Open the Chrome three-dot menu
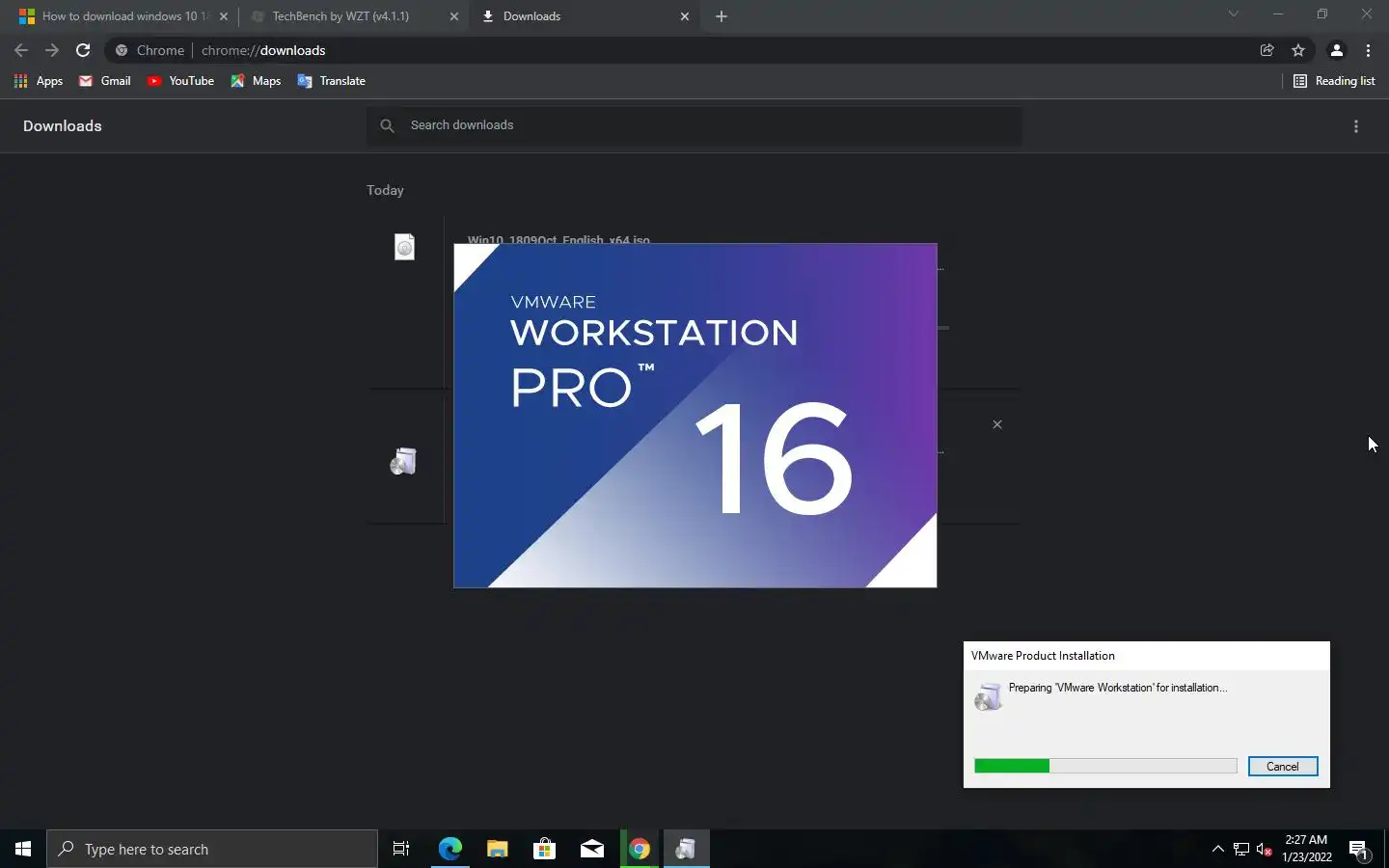The height and width of the screenshot is (868, 1389). point(1368,50)
